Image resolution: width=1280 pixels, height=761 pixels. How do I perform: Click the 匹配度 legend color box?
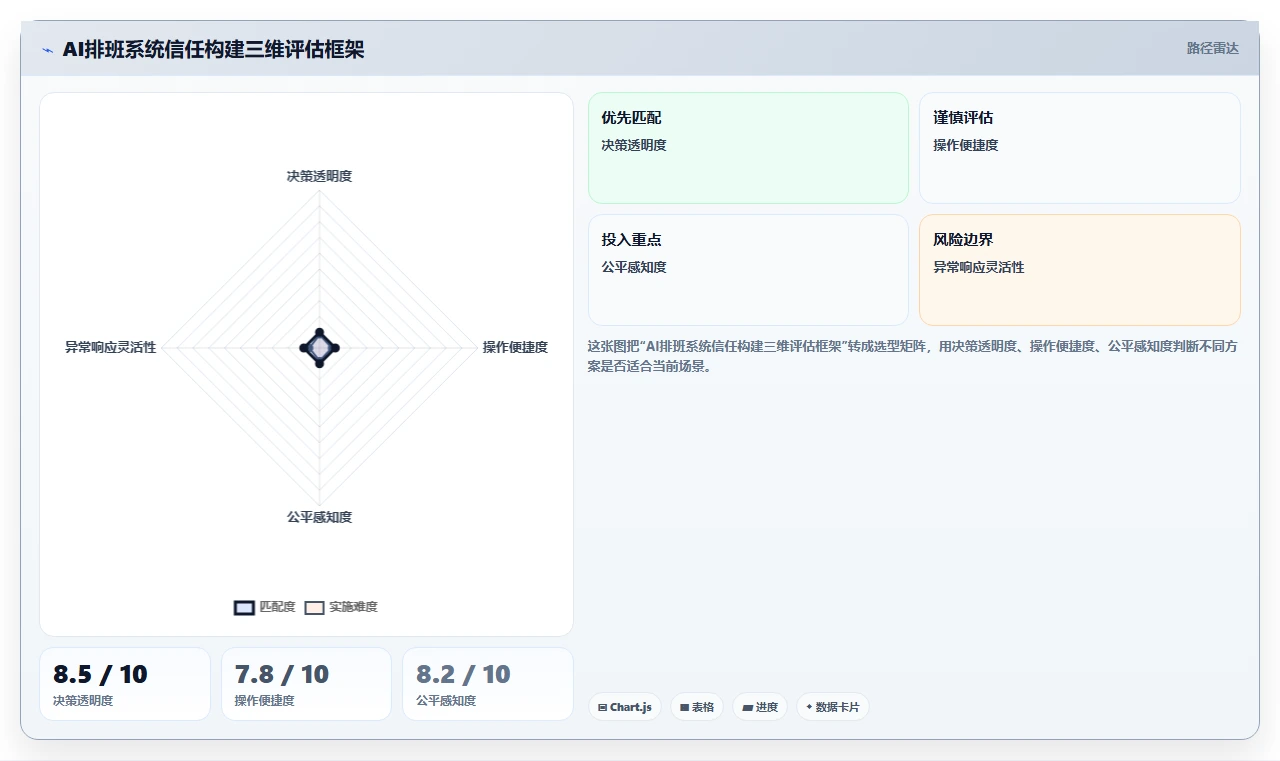tap(244, 607)
